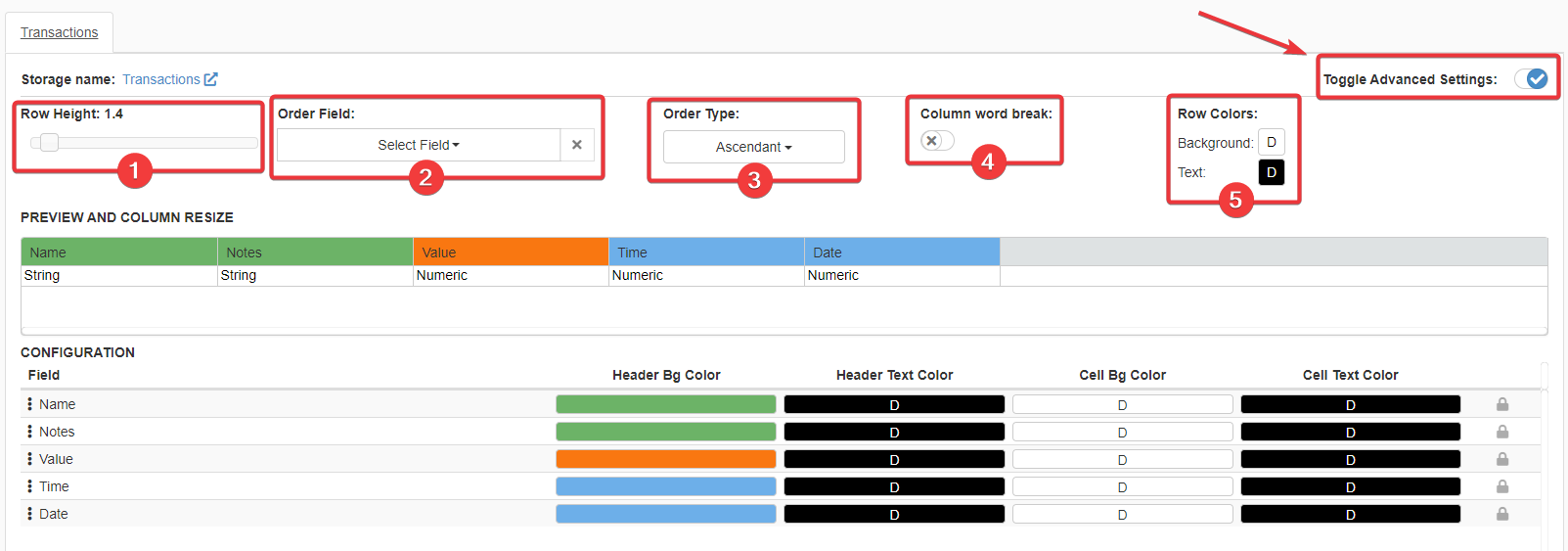Enable the Column word break switch
The image size is (1568, 551).
(x=936, y=141)
